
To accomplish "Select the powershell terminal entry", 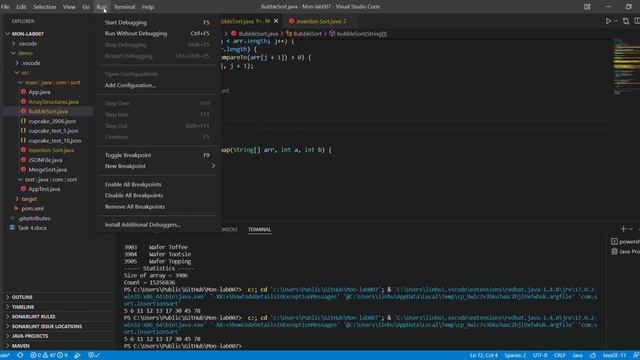I will coord(625,242).
